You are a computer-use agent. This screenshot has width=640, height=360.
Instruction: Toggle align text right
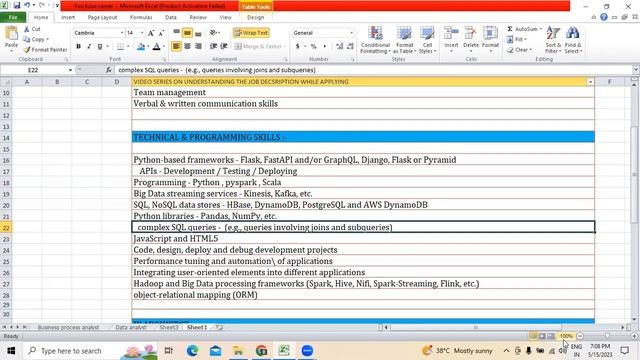[x=198, y=46]
